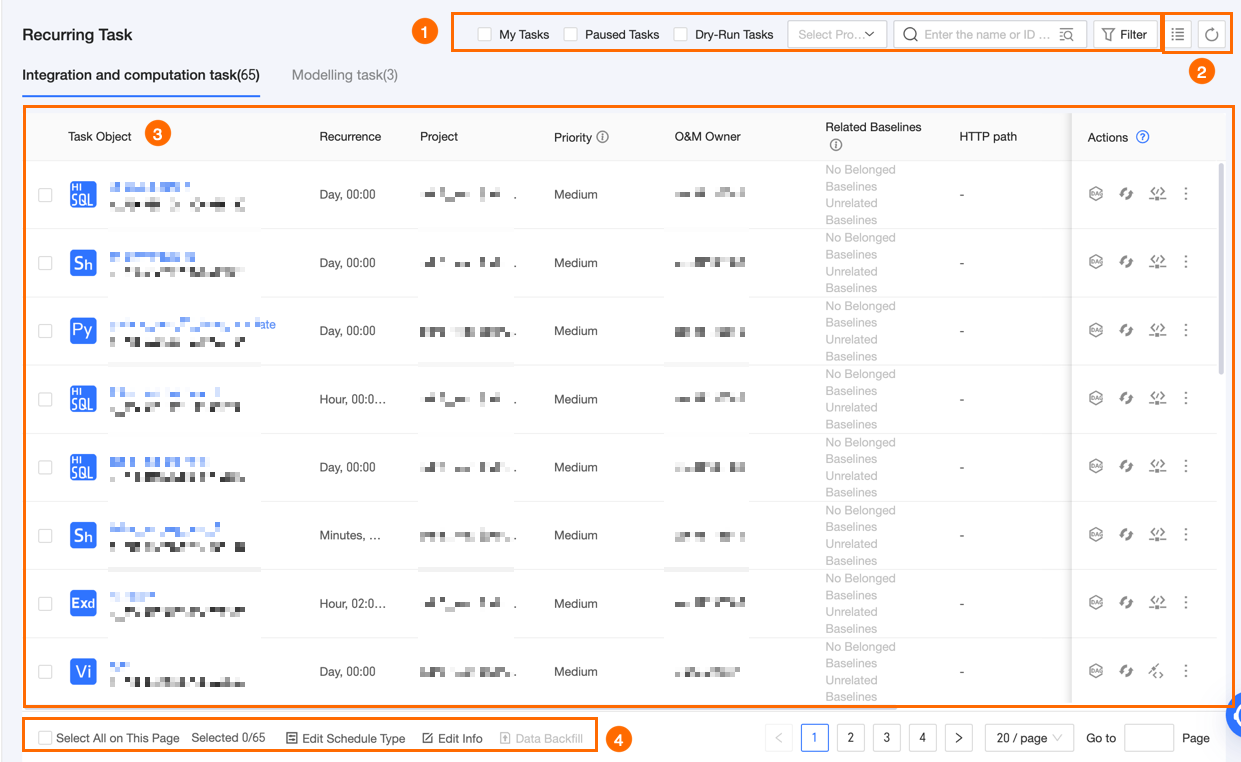Click the task table vertical scrollbar

(1220, 268)
